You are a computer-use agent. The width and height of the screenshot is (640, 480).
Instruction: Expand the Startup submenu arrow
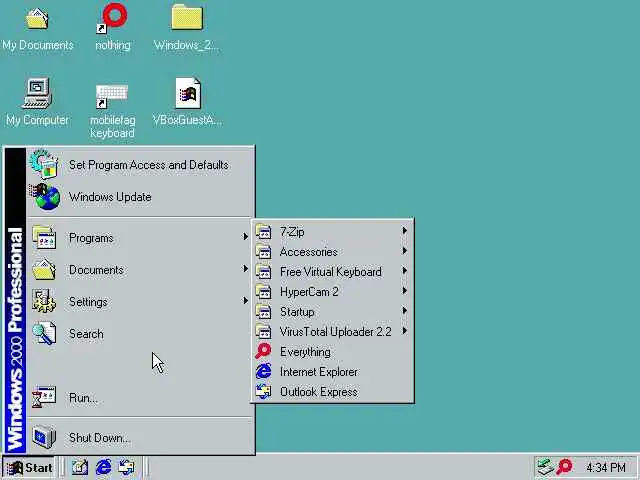click(404, 311)
